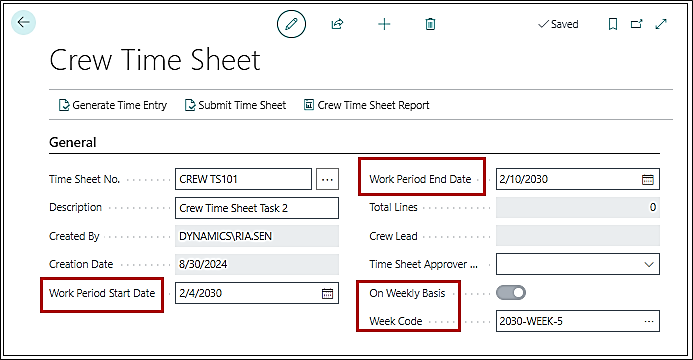Viewport: 693px width, 360px height.
Task: Edit the Description field
Action: [257, 208]
